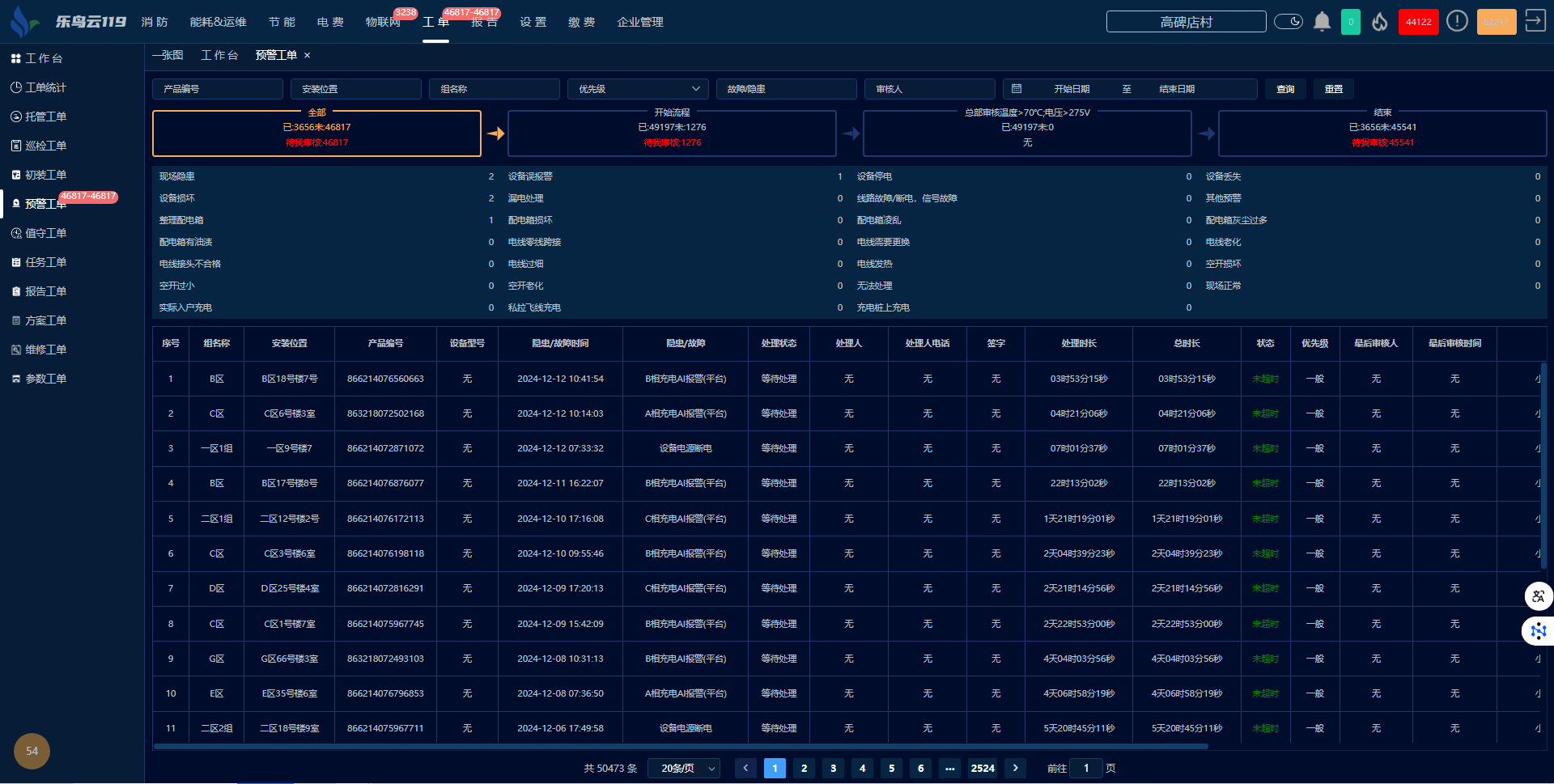Switch to the 一张图 tab

pos(168,55)
